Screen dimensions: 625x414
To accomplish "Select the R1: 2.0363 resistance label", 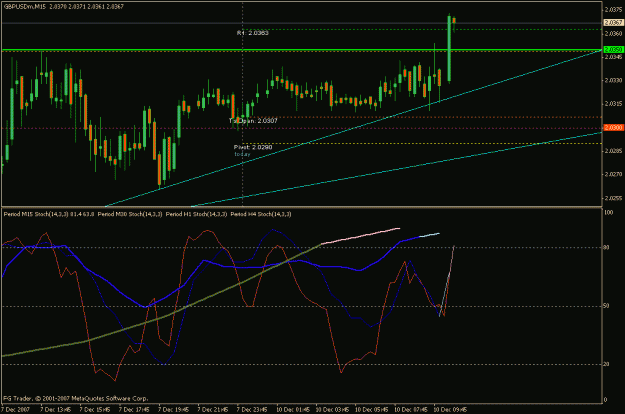I will click(253, 33).
